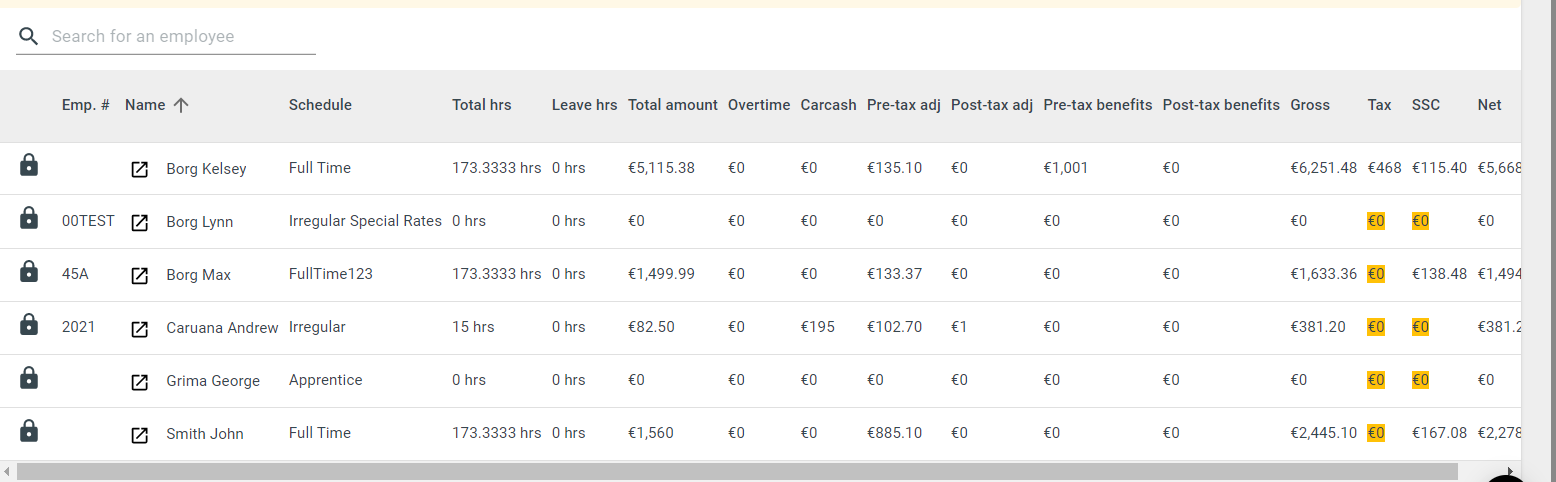Sort table by Schedule column header
Screen dimensions: 1556x482
click(x=320, y=105)
